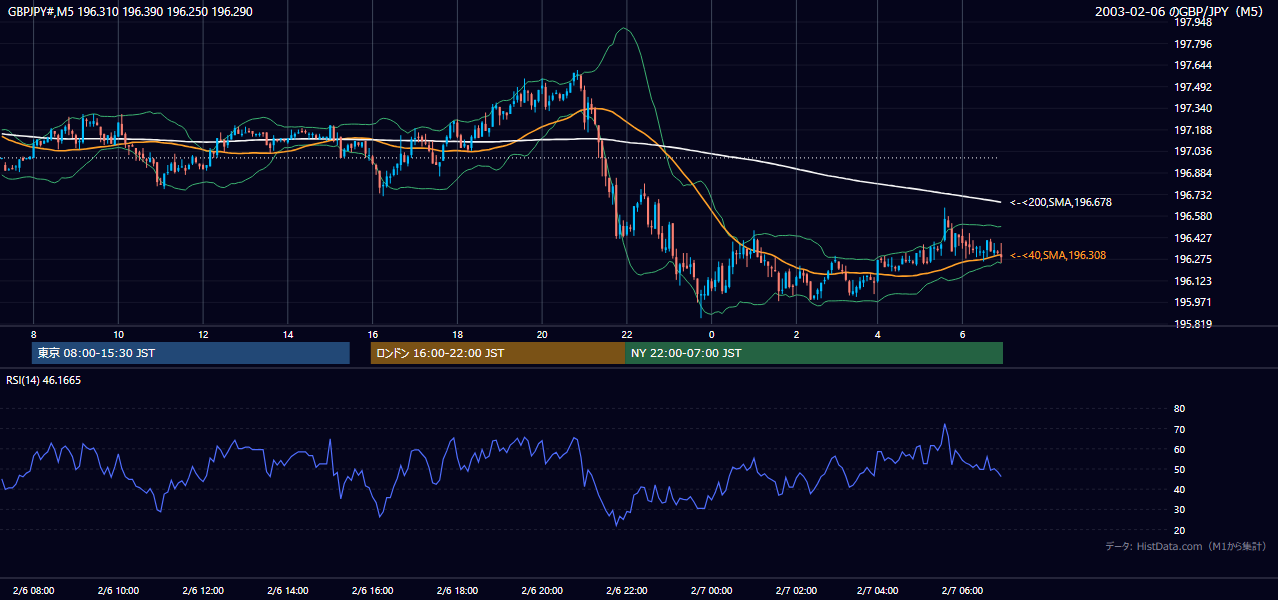The height and width of the screenshot is (600, 1278).
Task: Click price axis value 197.948
Action: (1193, 22)
